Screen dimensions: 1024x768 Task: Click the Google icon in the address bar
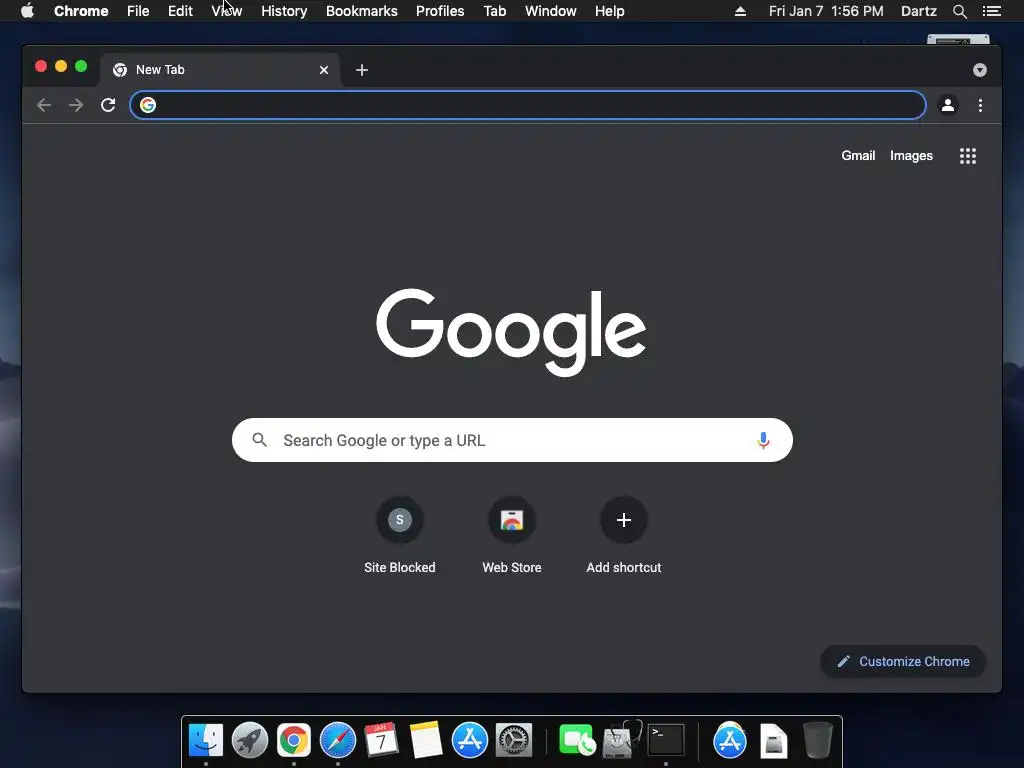[x=148, y=105]
